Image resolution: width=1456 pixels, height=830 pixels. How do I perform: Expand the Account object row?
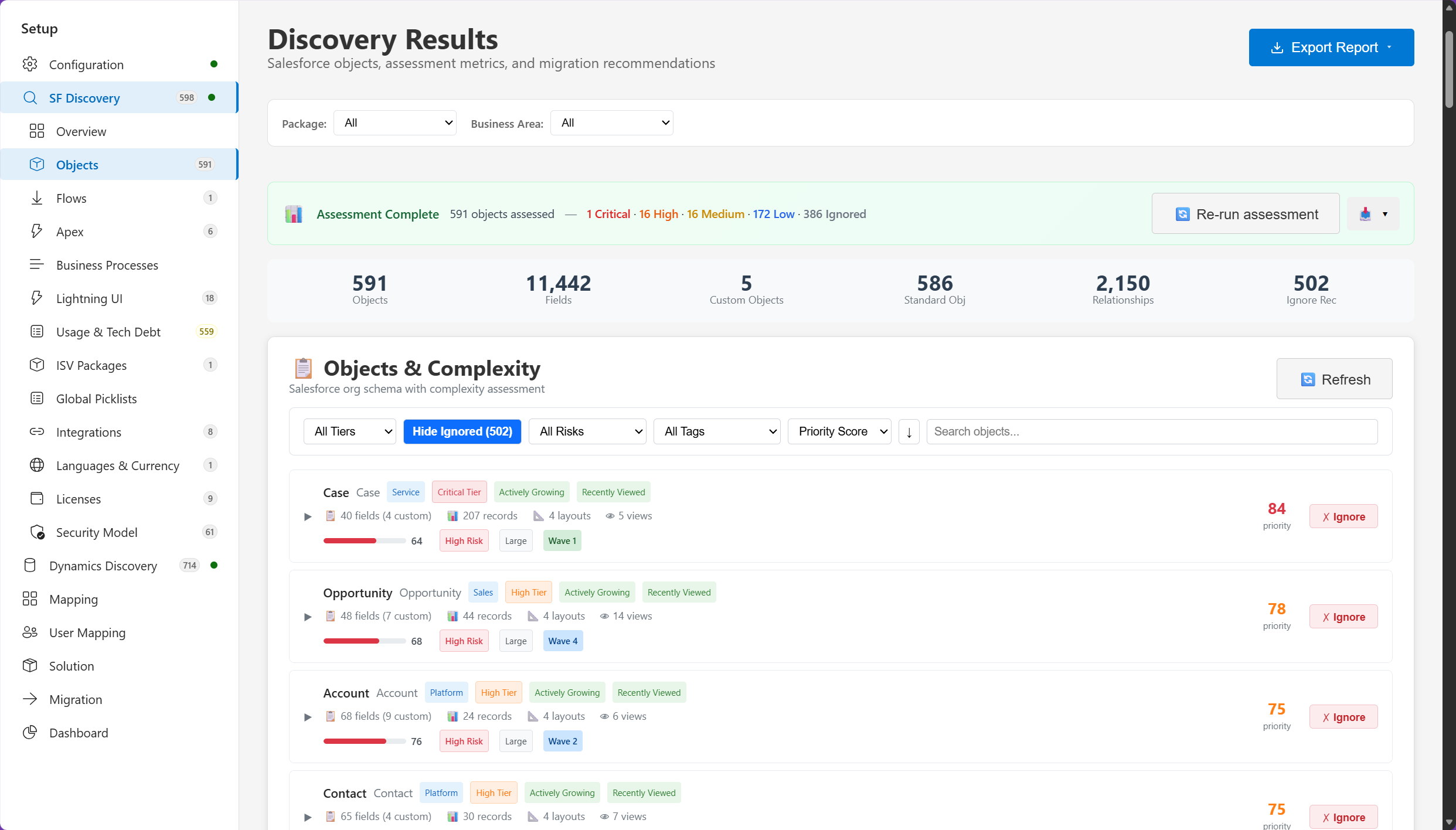[307, 717]
